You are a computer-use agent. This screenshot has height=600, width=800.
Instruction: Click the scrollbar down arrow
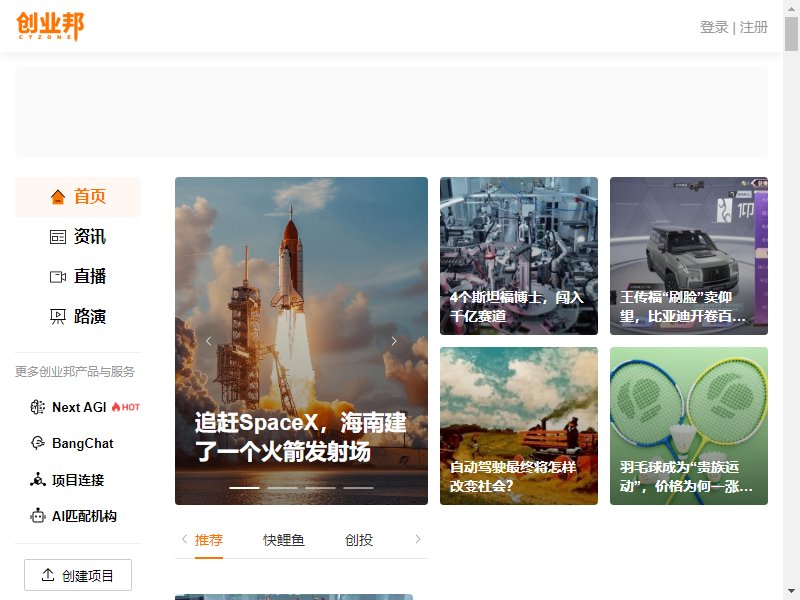point(791,592)
